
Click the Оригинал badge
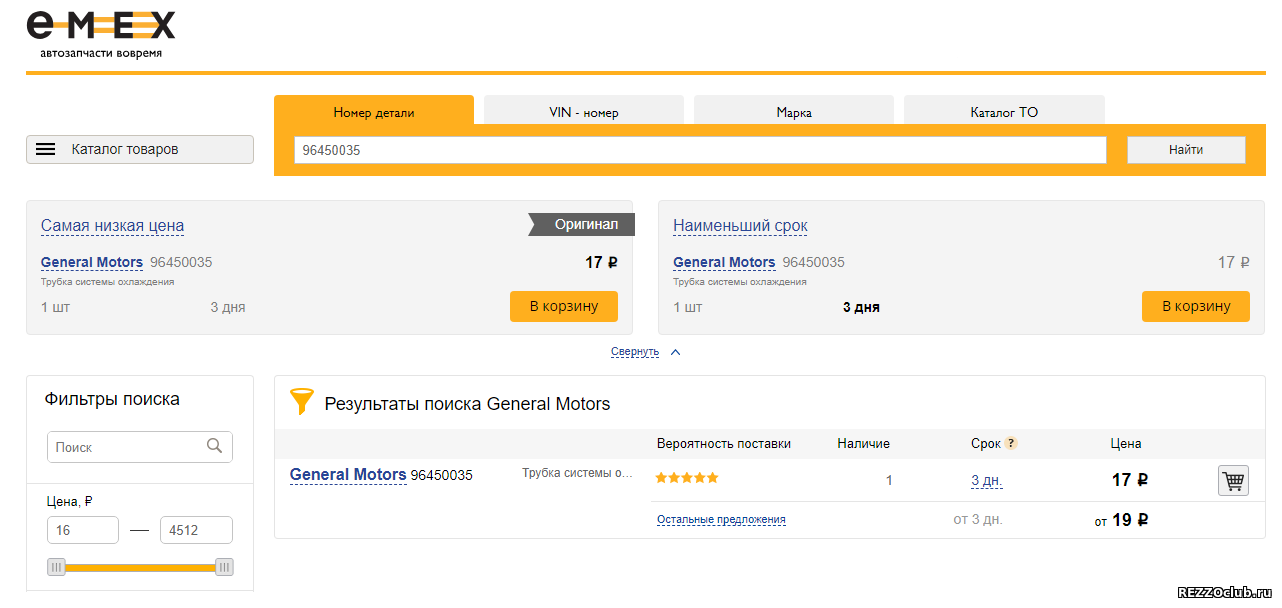(x=582, y=224)
